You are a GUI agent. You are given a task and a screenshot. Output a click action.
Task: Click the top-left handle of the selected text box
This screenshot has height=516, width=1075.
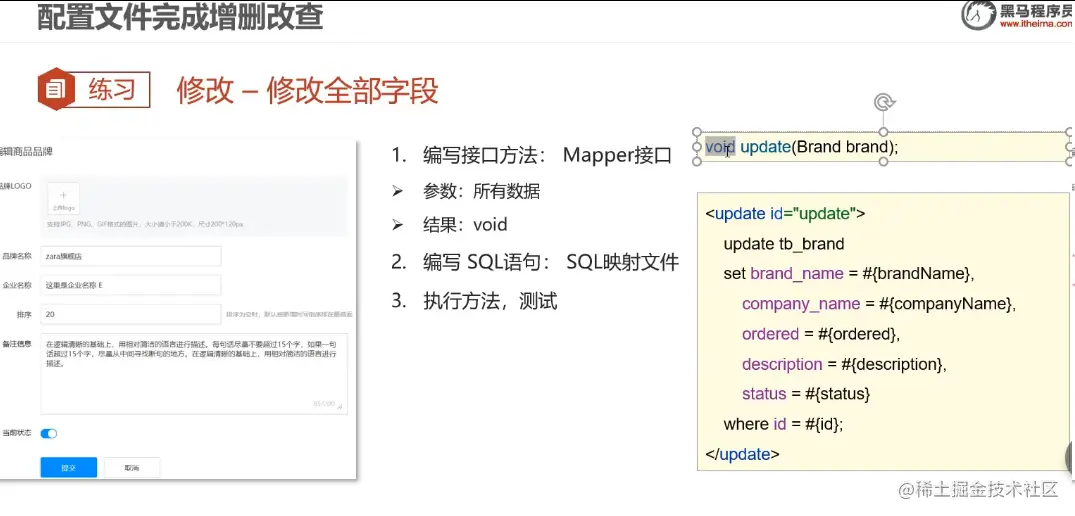698,132
